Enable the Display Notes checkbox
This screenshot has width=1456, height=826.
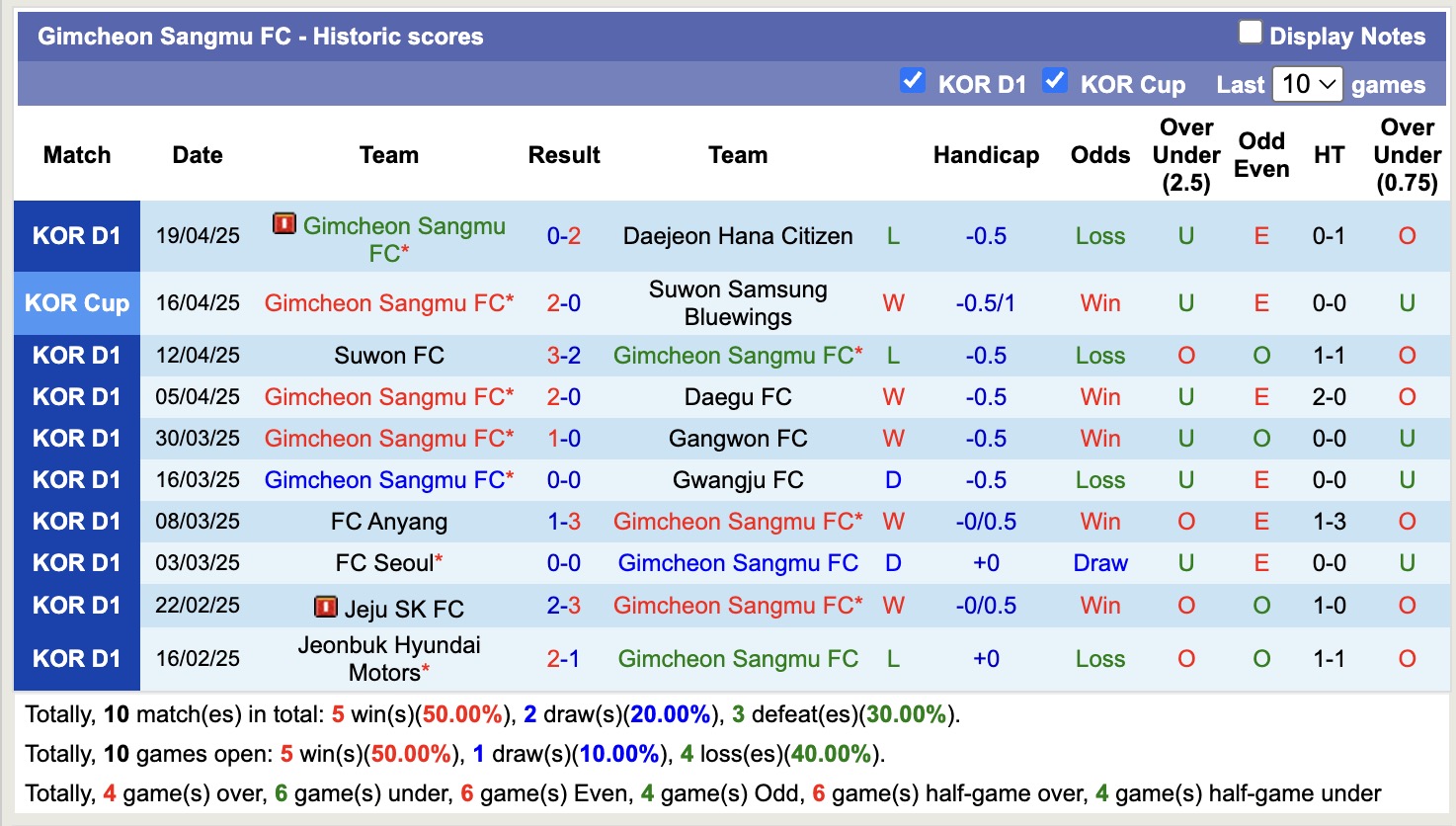[x=1251, y=32]
